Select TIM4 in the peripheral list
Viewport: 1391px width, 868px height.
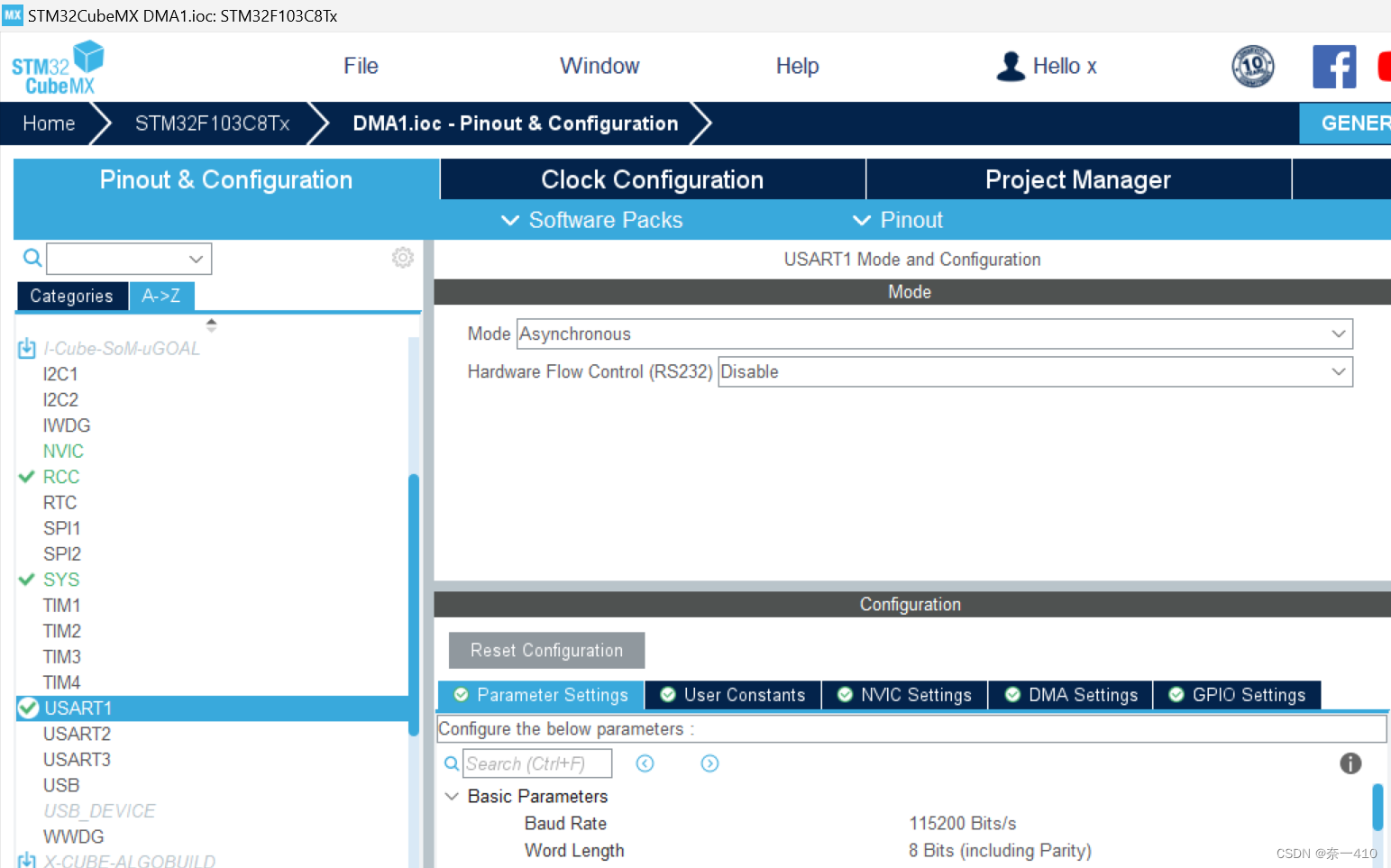[x=62, y=682]
